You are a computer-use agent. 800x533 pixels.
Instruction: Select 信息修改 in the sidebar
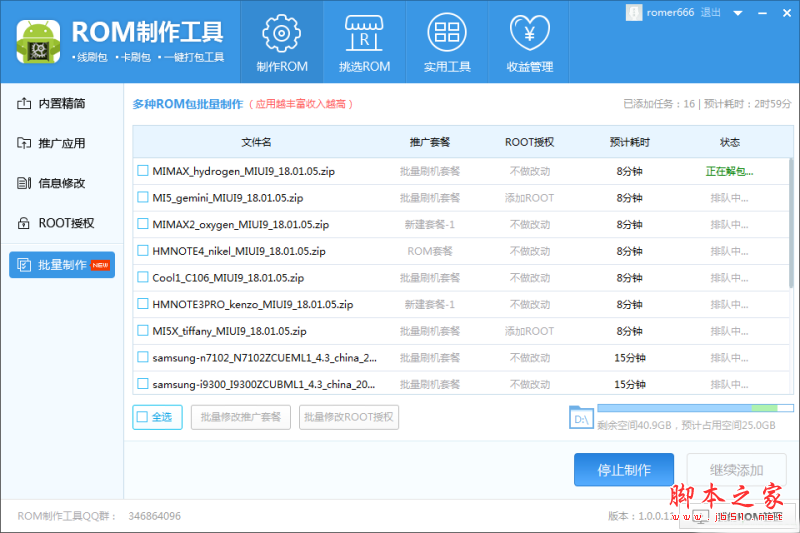point(62,183)
